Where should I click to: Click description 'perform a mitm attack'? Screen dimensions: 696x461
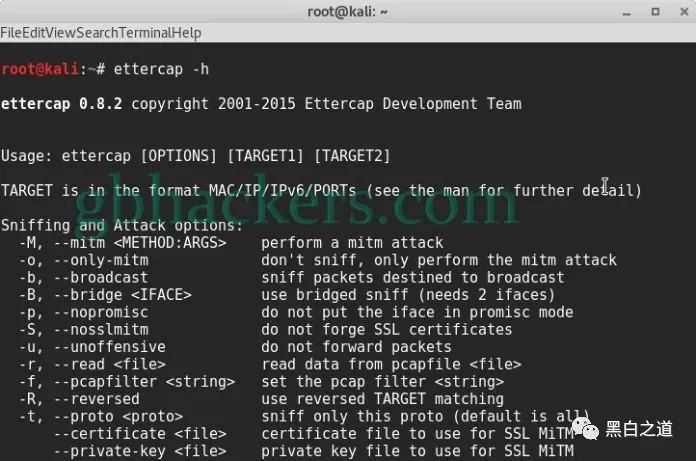[352, 243]
